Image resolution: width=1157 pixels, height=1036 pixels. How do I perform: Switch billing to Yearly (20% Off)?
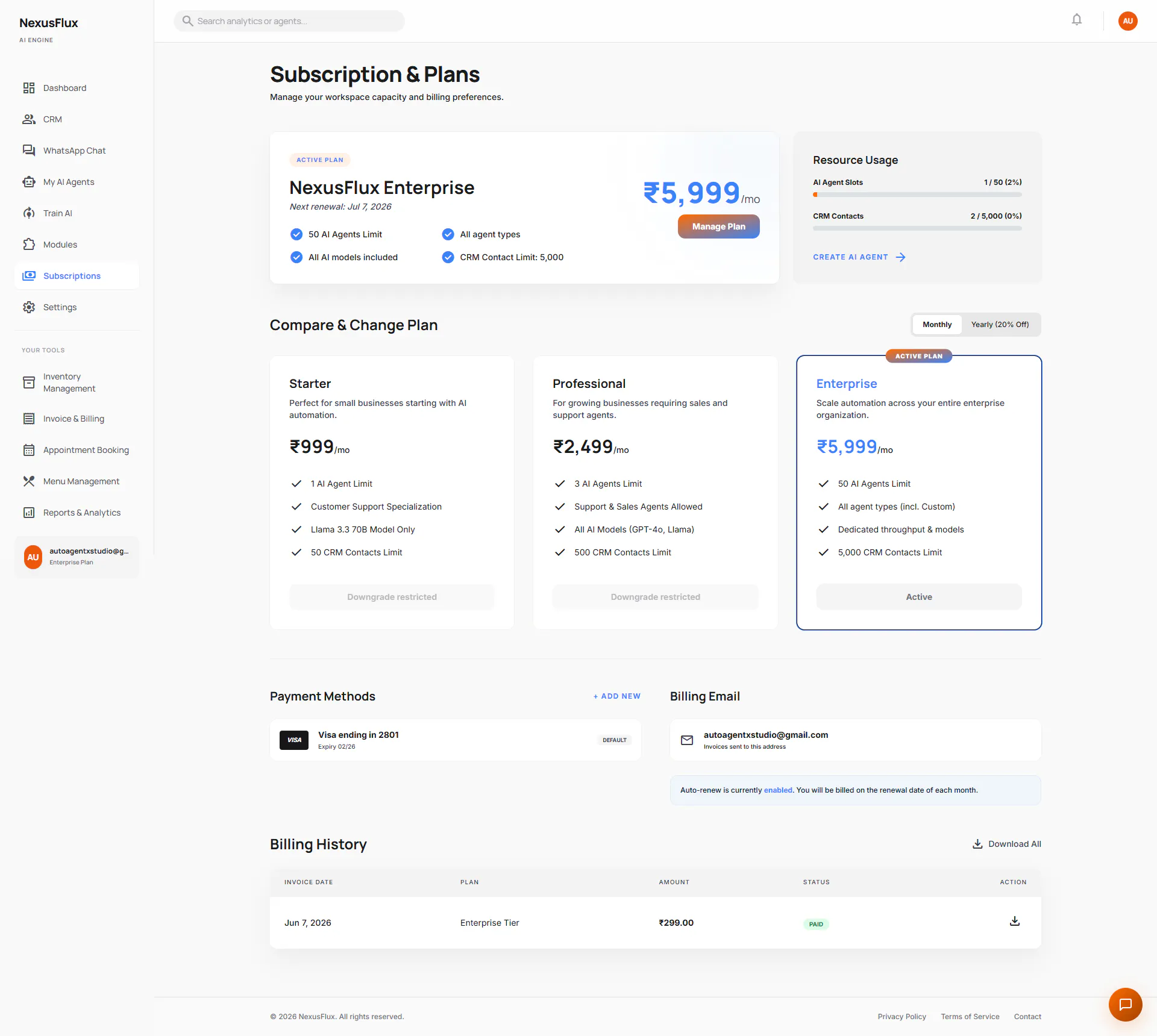1000,325
